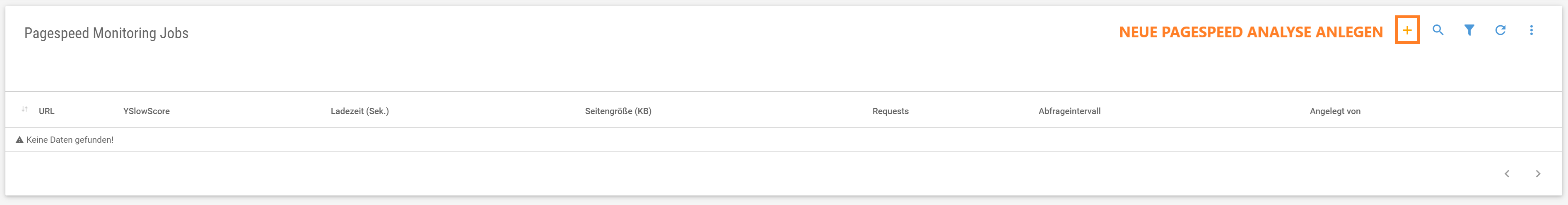Refresh the Pagespeed Monitoring Jobs table
The image size is (1568, 205).
pos(1500,30)
